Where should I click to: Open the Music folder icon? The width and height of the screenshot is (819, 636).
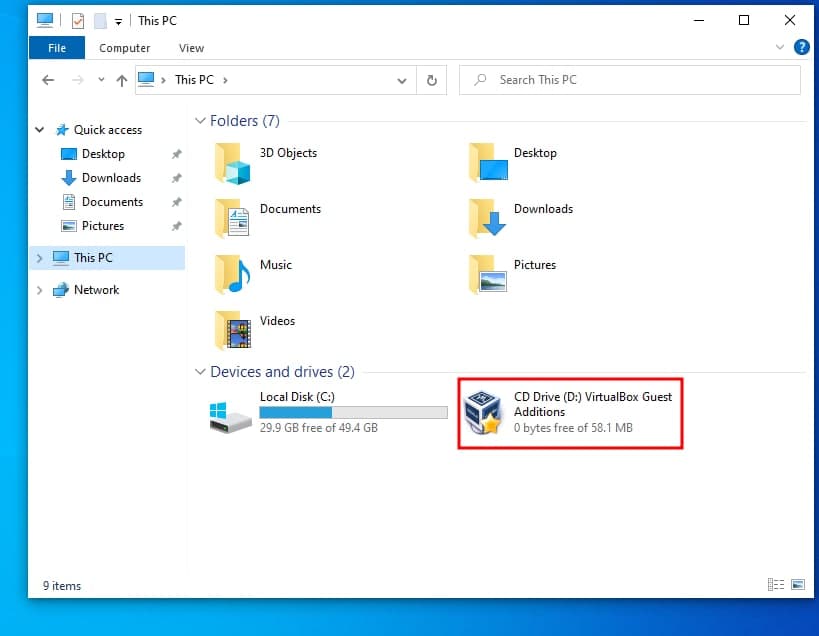[x=232, y=275]
